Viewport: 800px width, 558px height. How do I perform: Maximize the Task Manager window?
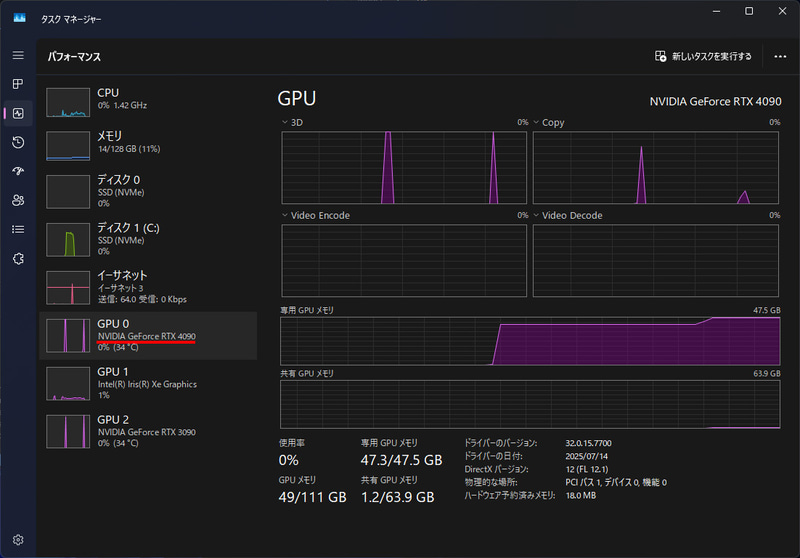click(749, 11)
